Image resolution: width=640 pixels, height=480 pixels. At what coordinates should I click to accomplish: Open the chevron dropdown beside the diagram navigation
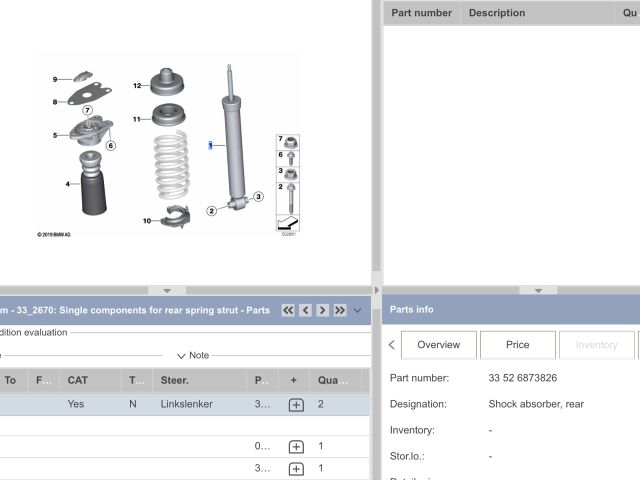point(358,310)
